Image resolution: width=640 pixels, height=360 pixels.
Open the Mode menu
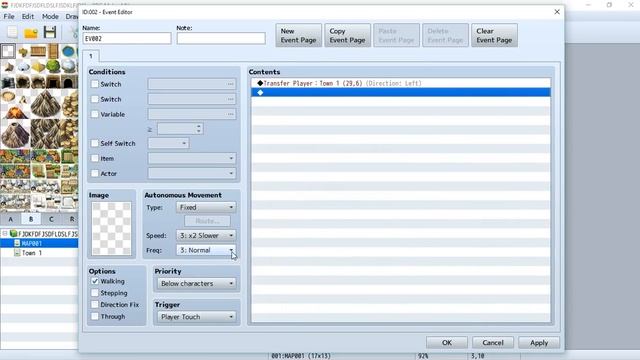click(50, 17)
